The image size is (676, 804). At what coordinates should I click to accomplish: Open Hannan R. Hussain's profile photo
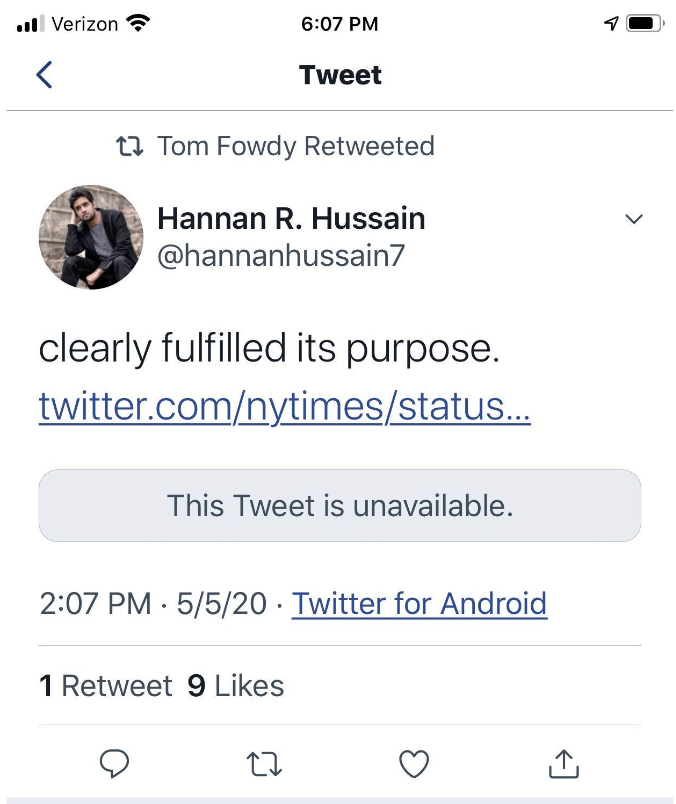tap(91, 236)
